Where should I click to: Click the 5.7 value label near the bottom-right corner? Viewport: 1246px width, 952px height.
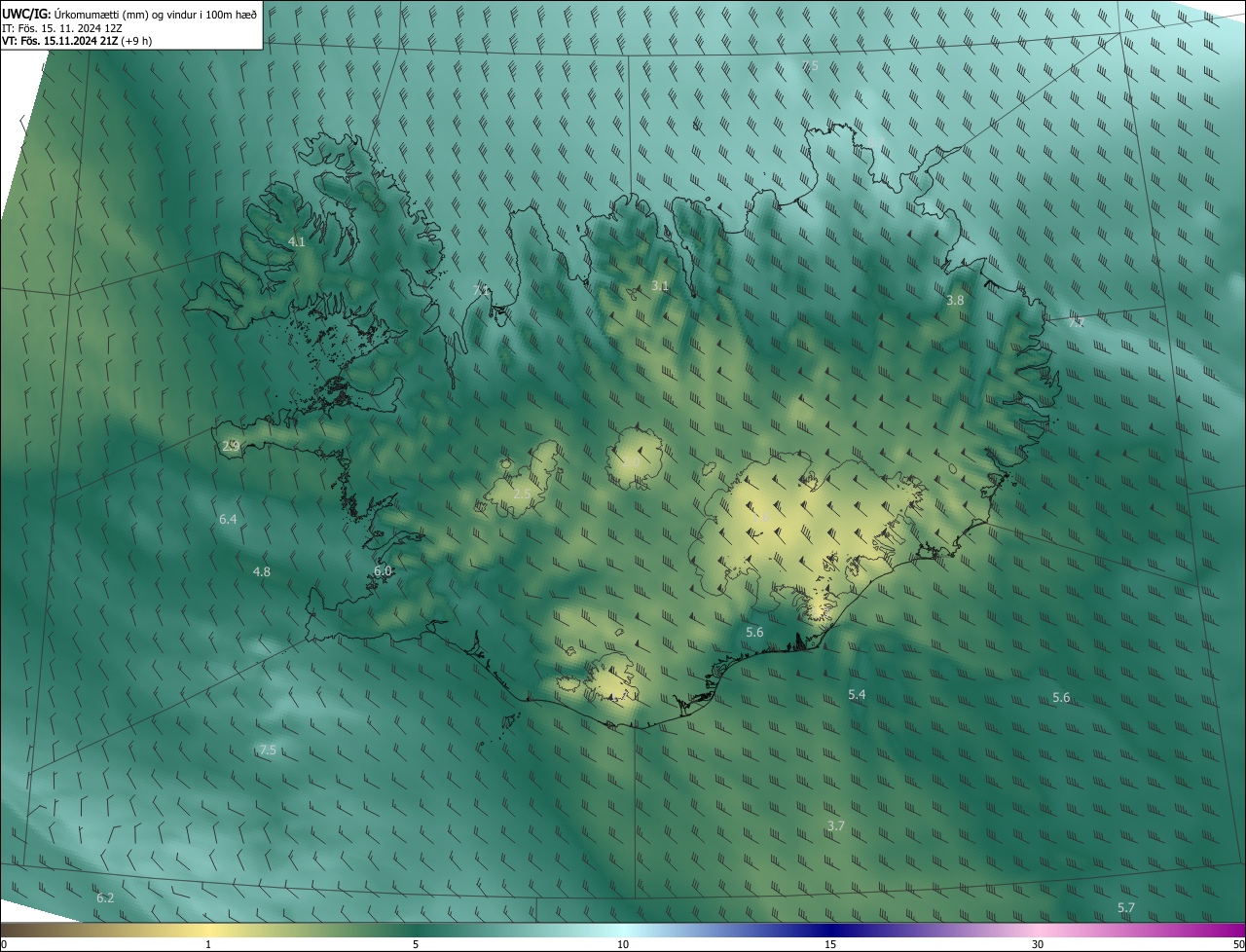(x=1126, y=908)
